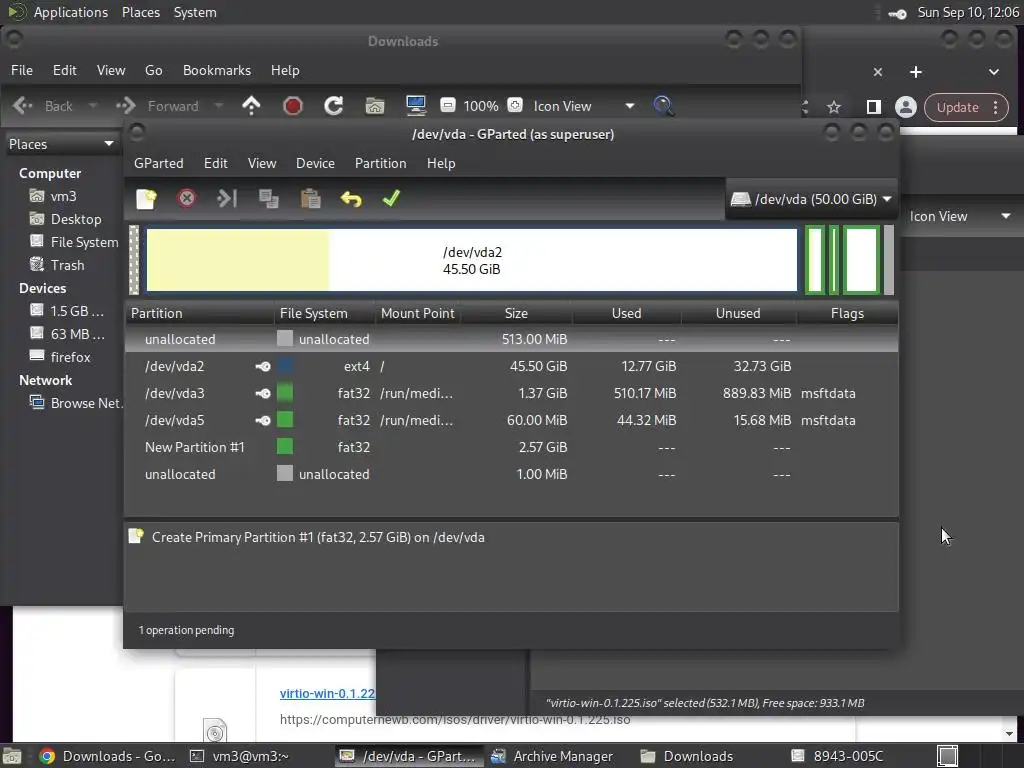Click the zoom in icon after 100%
The height and width of the screenshot is (768, 1024).
[515, 105]
